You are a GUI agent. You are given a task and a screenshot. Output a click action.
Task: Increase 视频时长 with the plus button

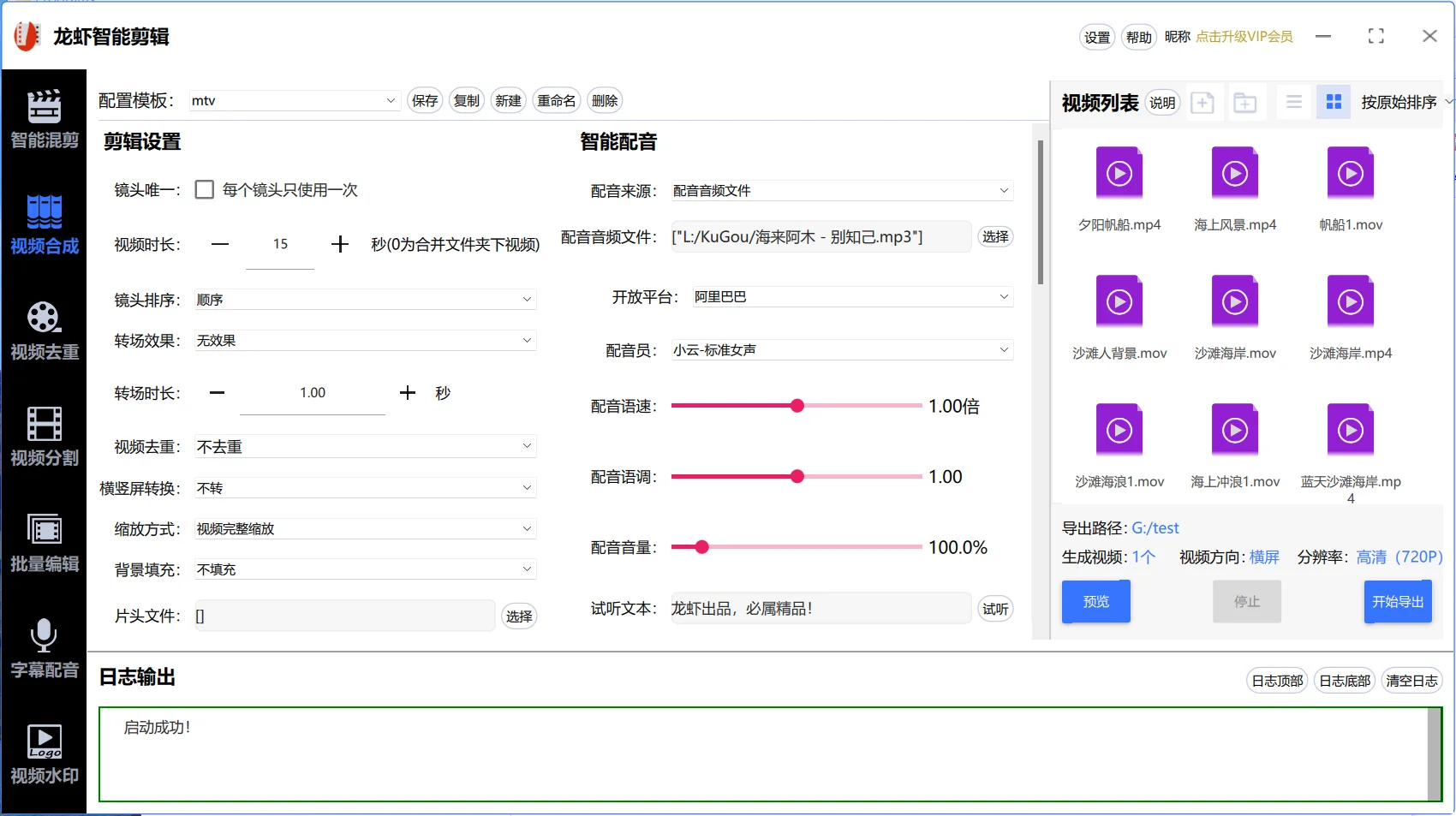pyautogui.click(x=340, y=244)
